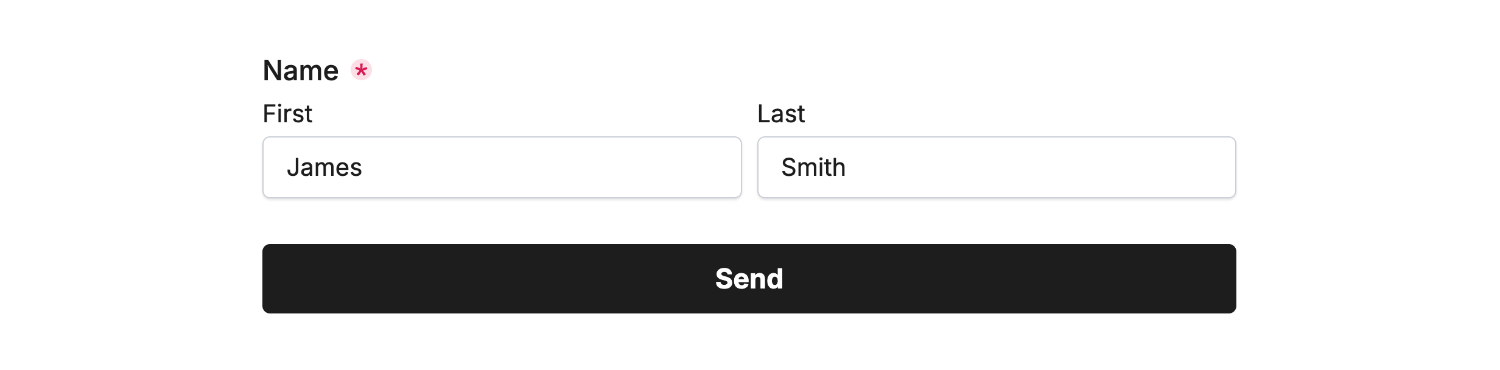This screenshot has width=1500, height=370.
Task: Send the James Smith name entry
Action: 749,279
